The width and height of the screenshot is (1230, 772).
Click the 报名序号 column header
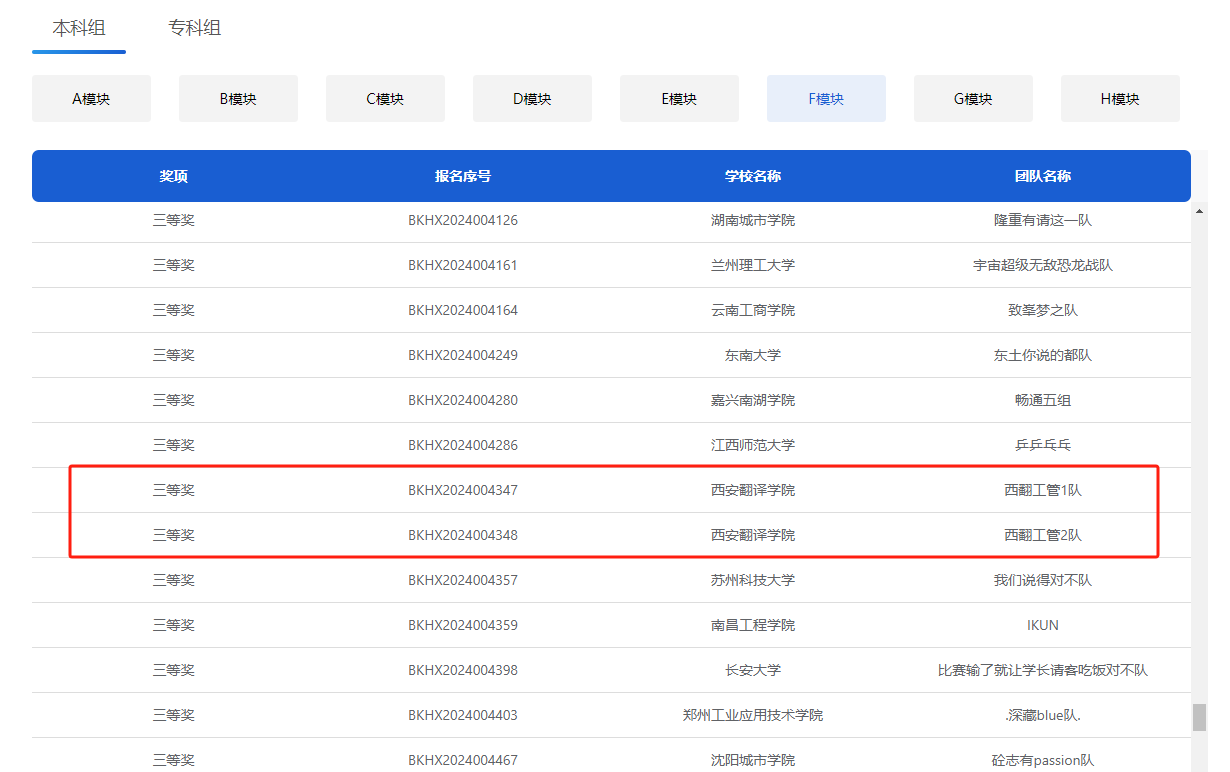pyautogui.click(x=463, y=176)
